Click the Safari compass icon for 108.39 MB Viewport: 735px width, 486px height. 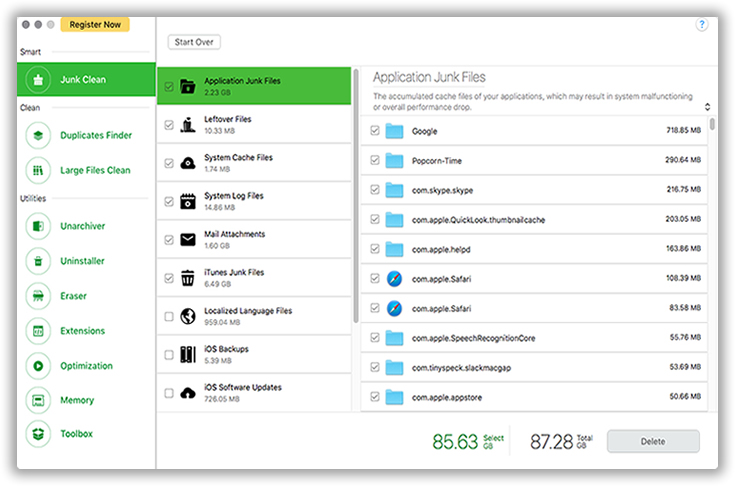pos(394,279)
